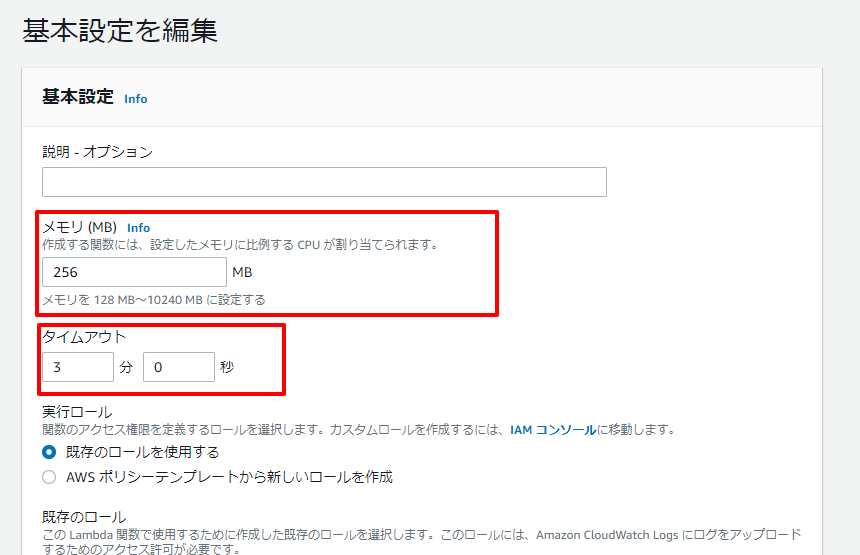Click the 既存のロール section label
860x555 pixels.
click(84, 517)
